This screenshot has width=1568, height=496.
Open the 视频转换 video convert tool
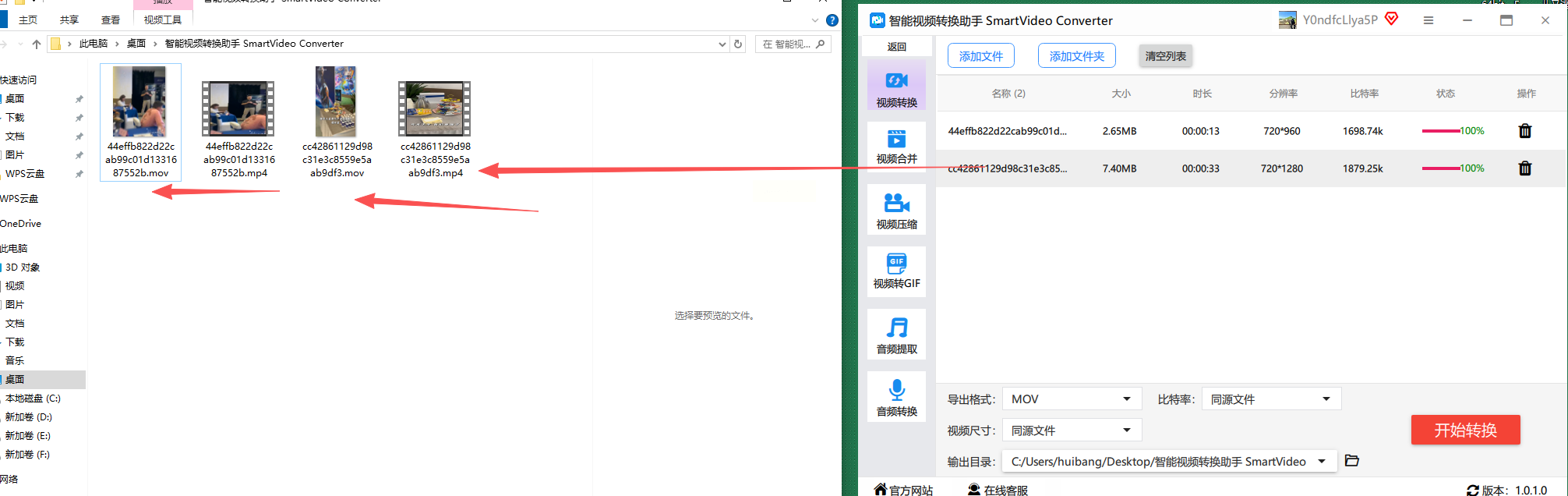896,87
